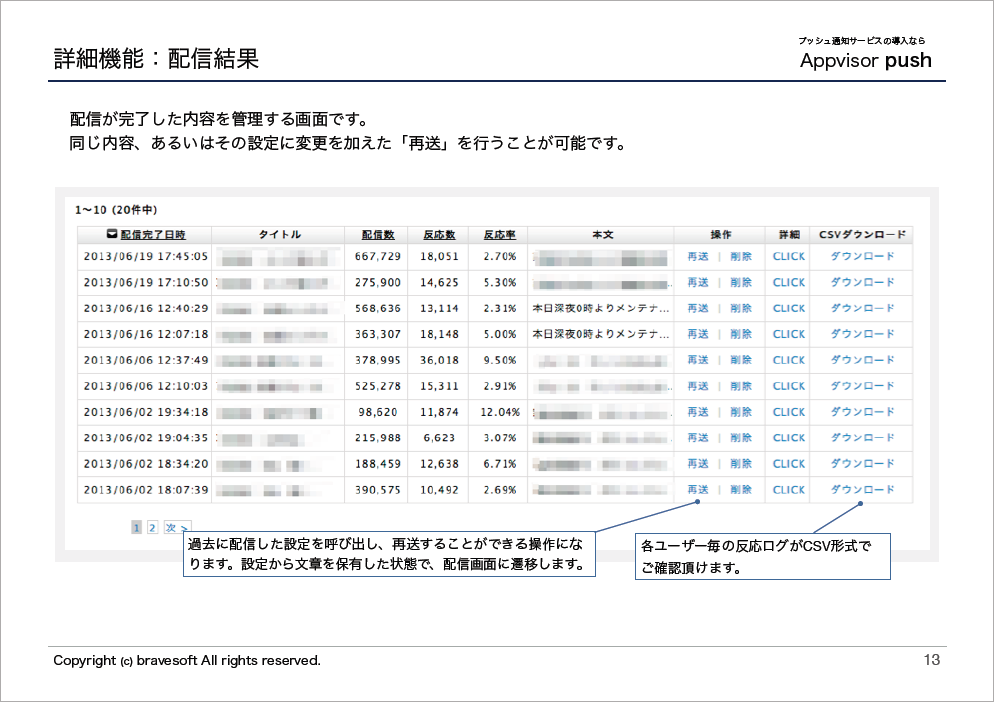Click 再送 for the 2013/06/19 17:10:50 row
Image resolution: width=994 pixels, height=702 pixels.
click(x=698, y=282)
